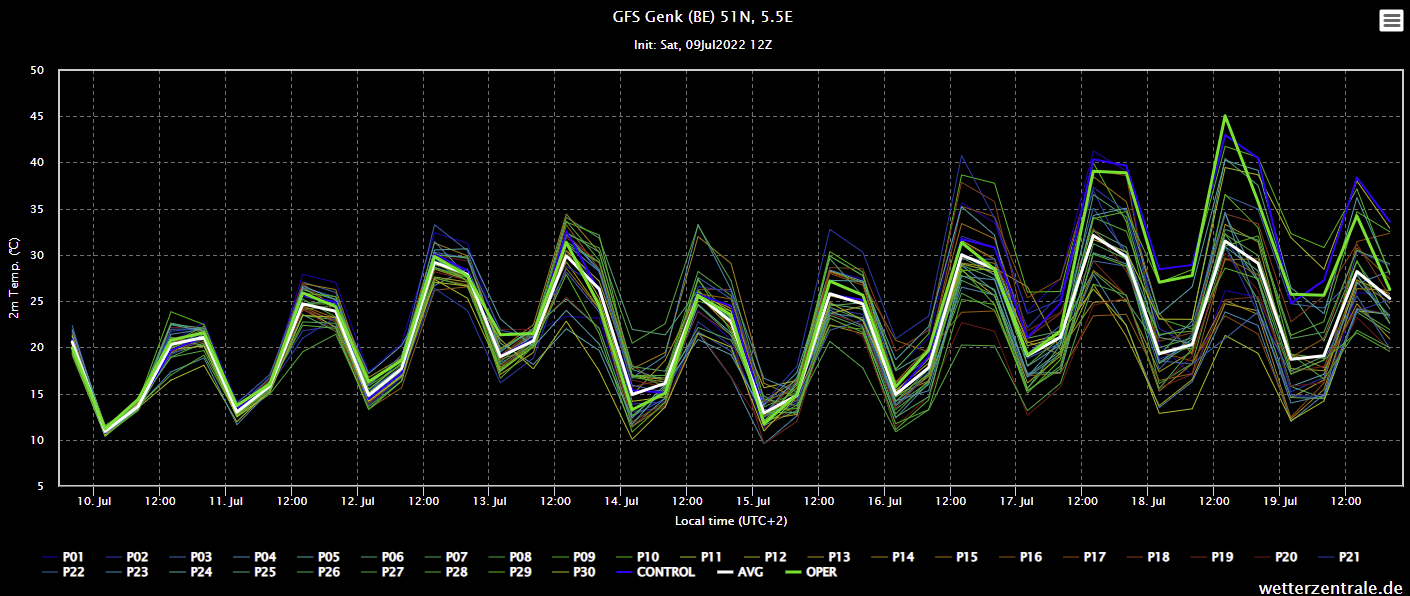The image size is (1410, 596).
Task: Toggle P09 series in the legend
Action: 574,556
